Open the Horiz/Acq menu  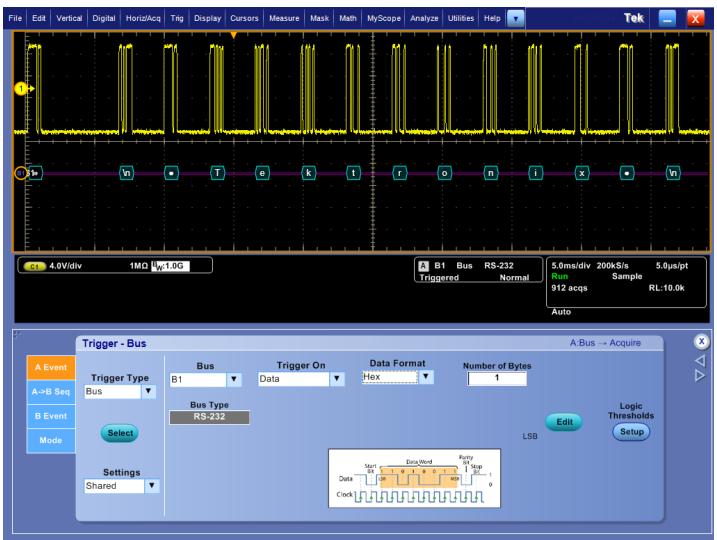point(143,18)
